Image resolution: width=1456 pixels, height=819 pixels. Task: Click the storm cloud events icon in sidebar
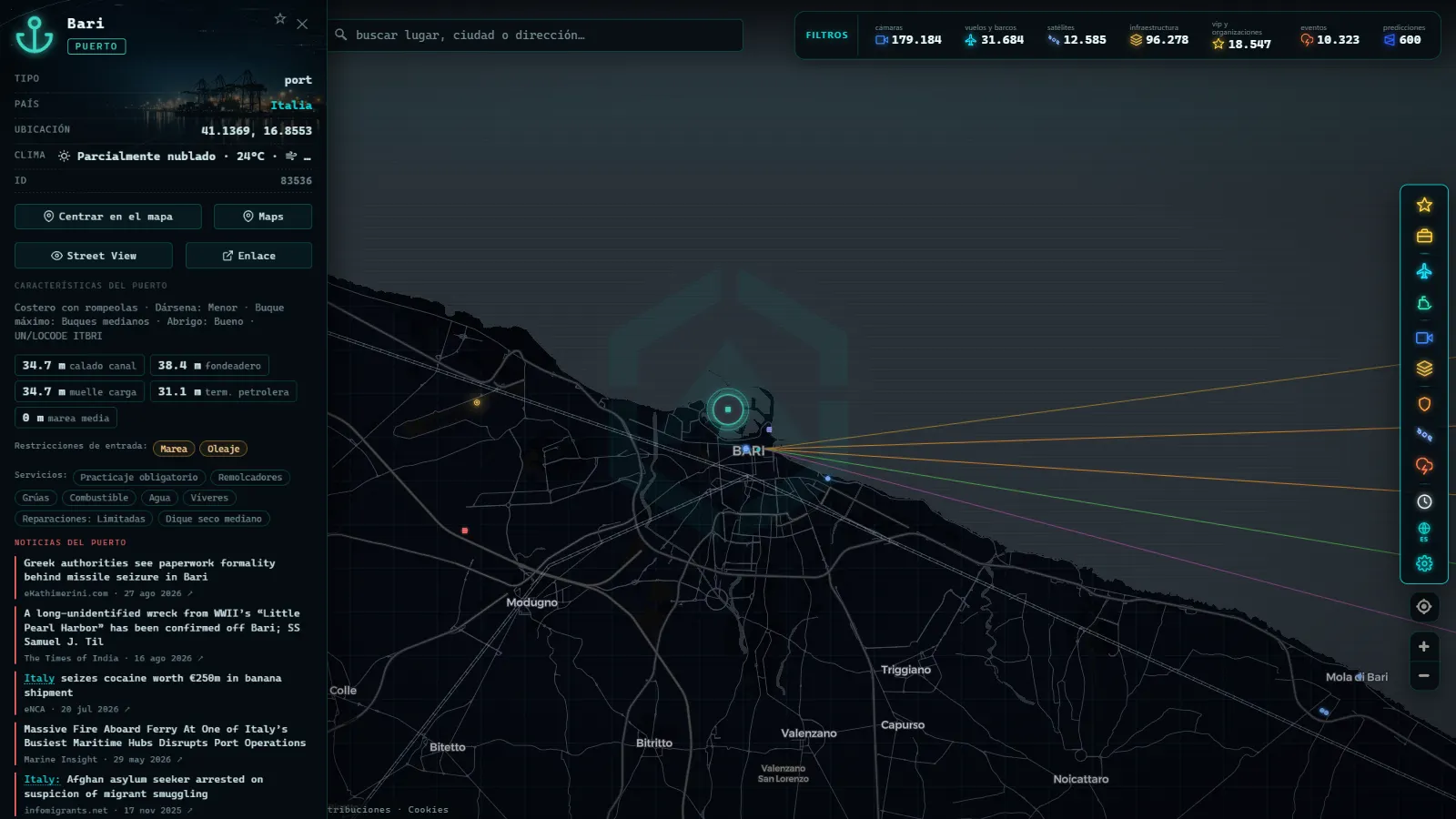pos(1424,467)
